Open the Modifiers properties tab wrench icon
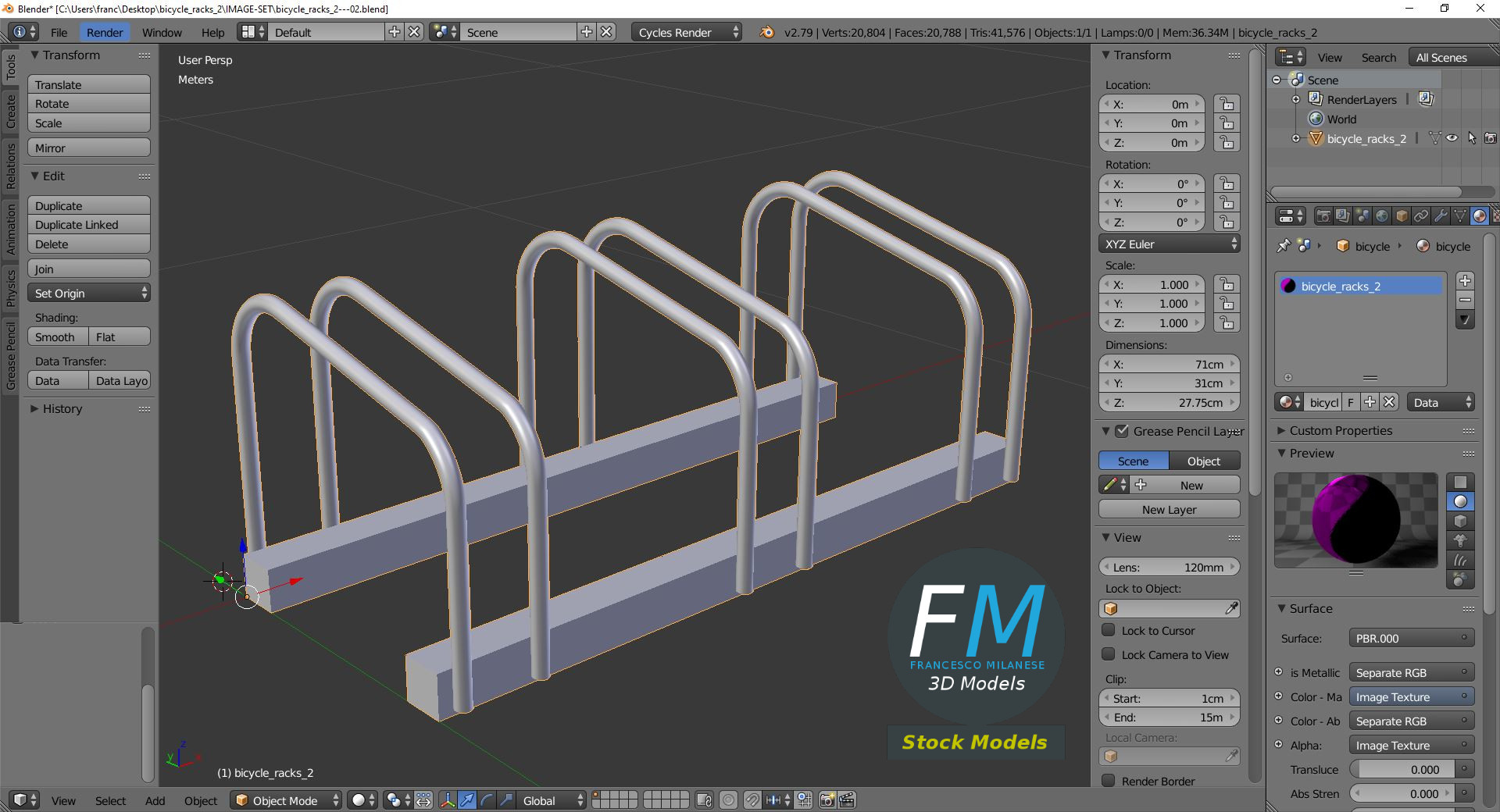Screen dimensions: 1500x812 coord(1441,216)
